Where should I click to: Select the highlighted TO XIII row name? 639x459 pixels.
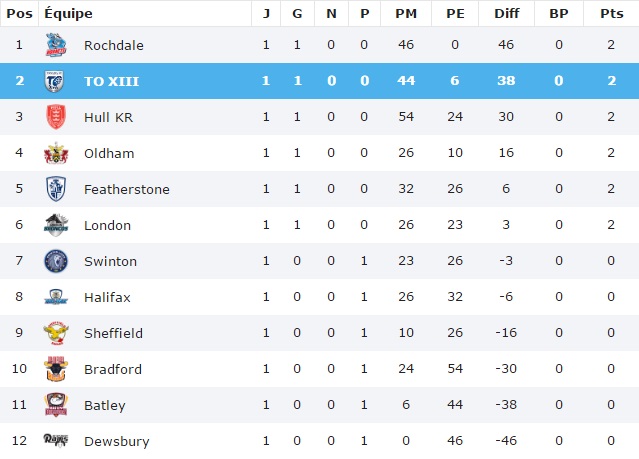(111, 81)
